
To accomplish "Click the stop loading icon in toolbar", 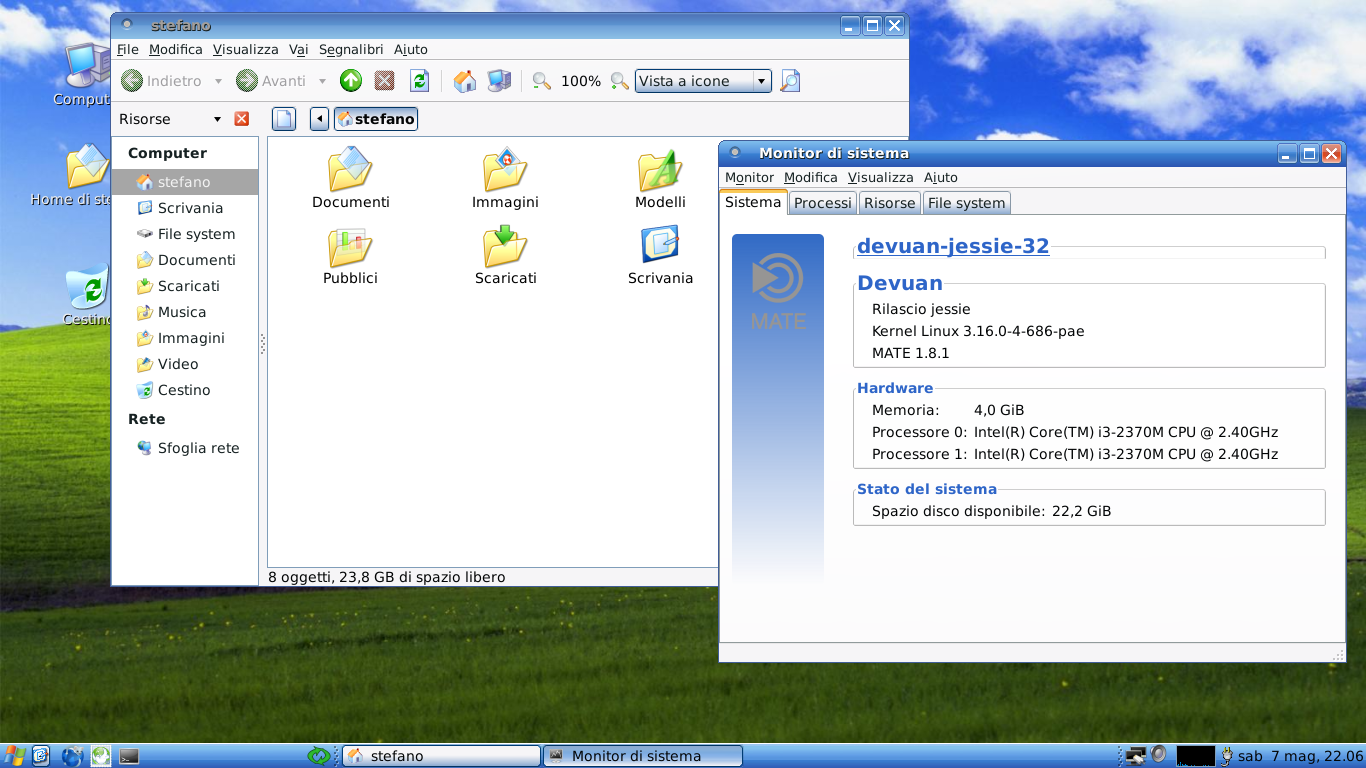I will pyautogui.click(x=384, y=81).
